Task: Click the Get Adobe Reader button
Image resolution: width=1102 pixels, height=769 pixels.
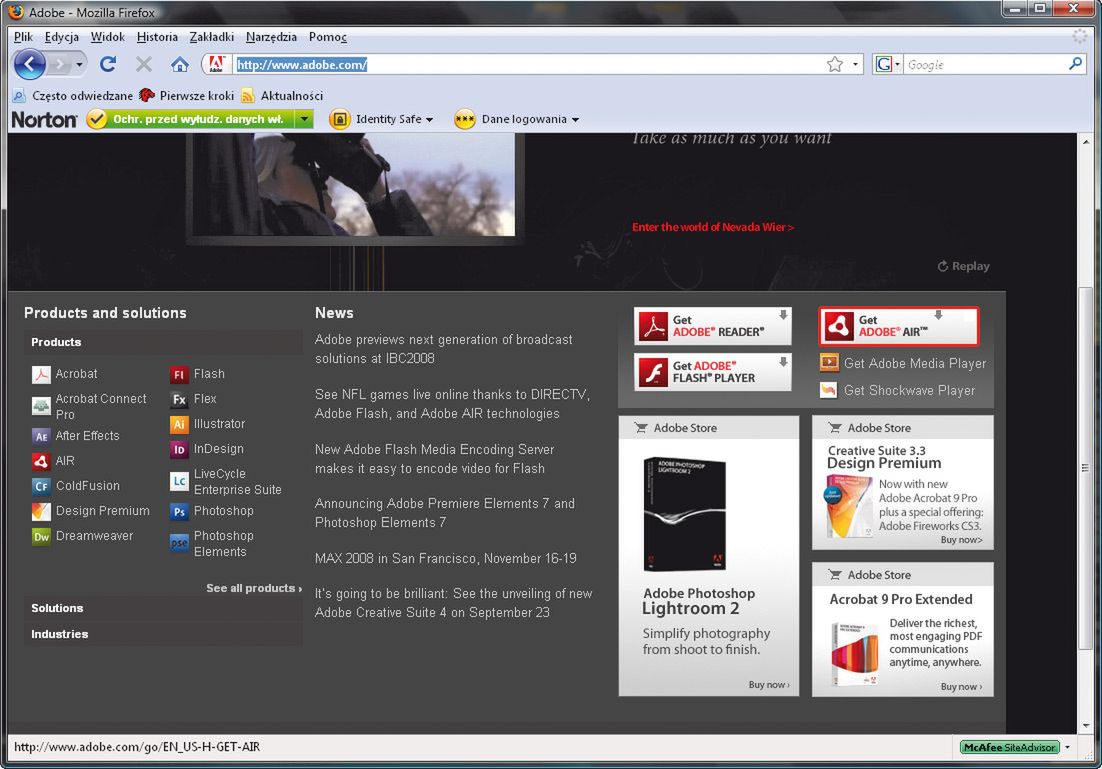Action: pos(713,326)
